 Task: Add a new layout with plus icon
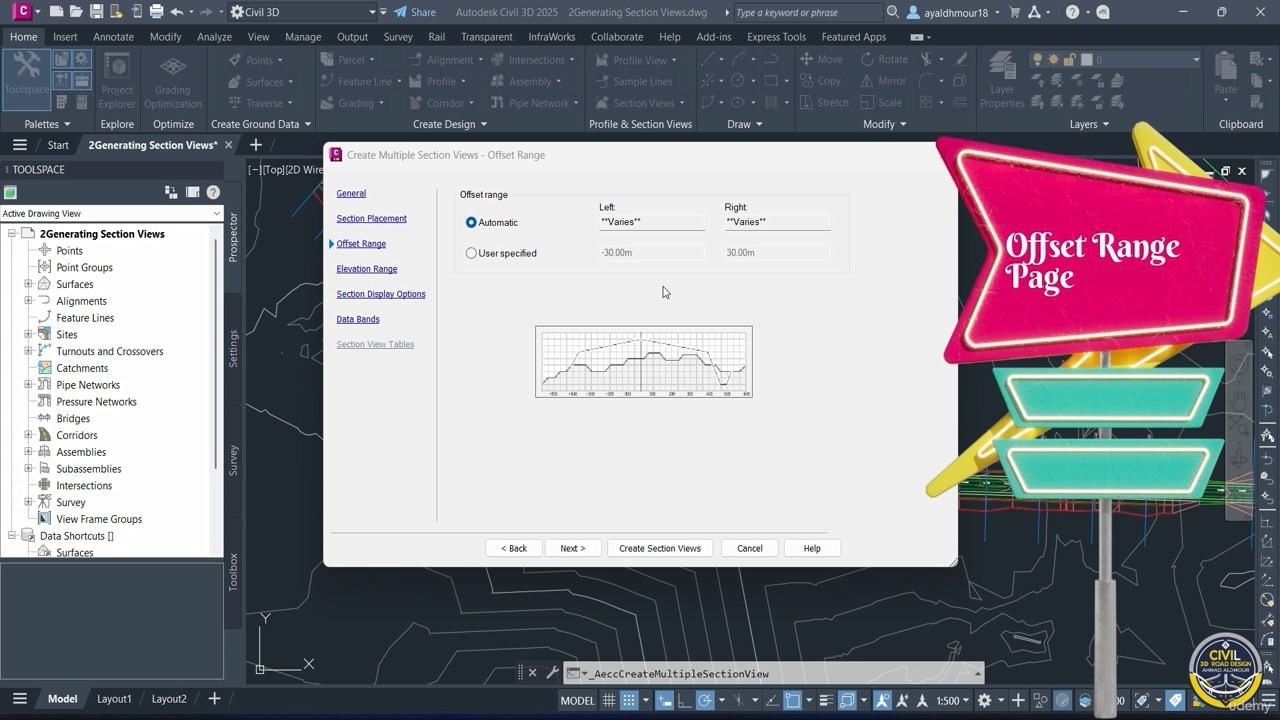214,699
